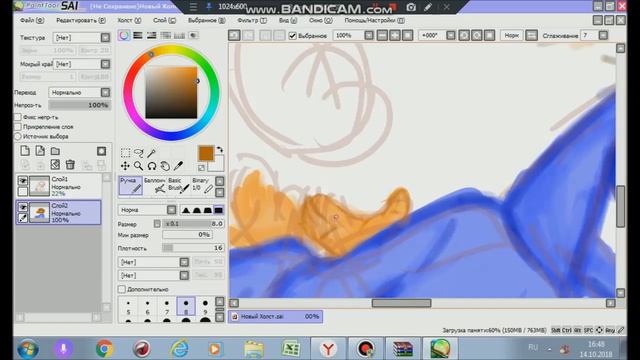Select the magic wand tool
The width and height of the screenshot is (640, 360).
152,153
